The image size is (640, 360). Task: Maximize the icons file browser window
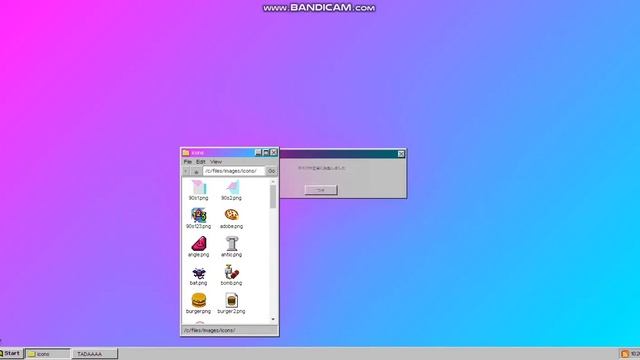coord(266,153)
